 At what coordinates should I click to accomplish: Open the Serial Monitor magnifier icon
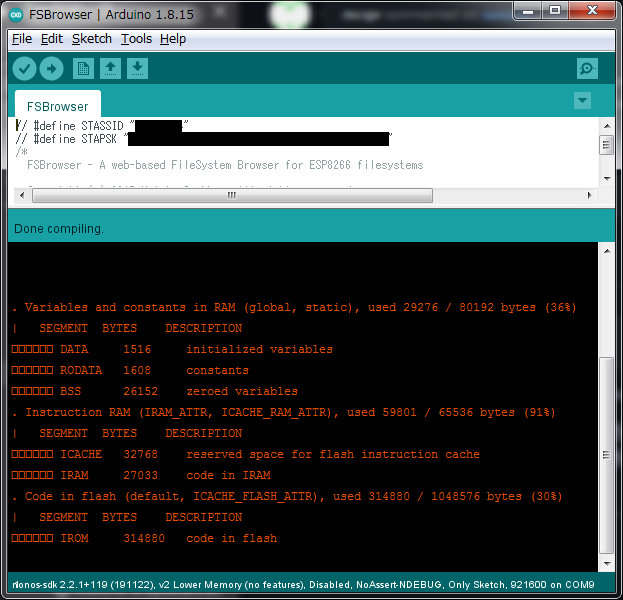coord(587,69)
